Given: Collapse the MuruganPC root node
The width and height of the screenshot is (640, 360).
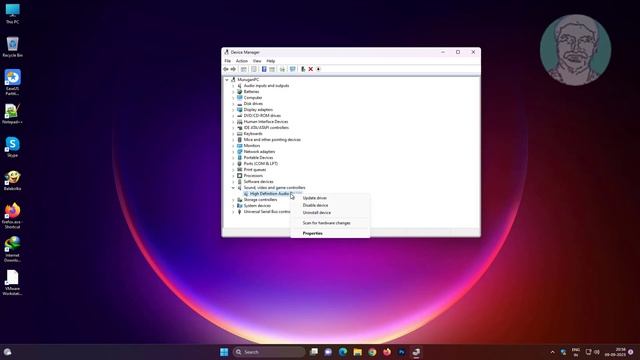Looking at the screenshot, I should click(x=227, y=80).
